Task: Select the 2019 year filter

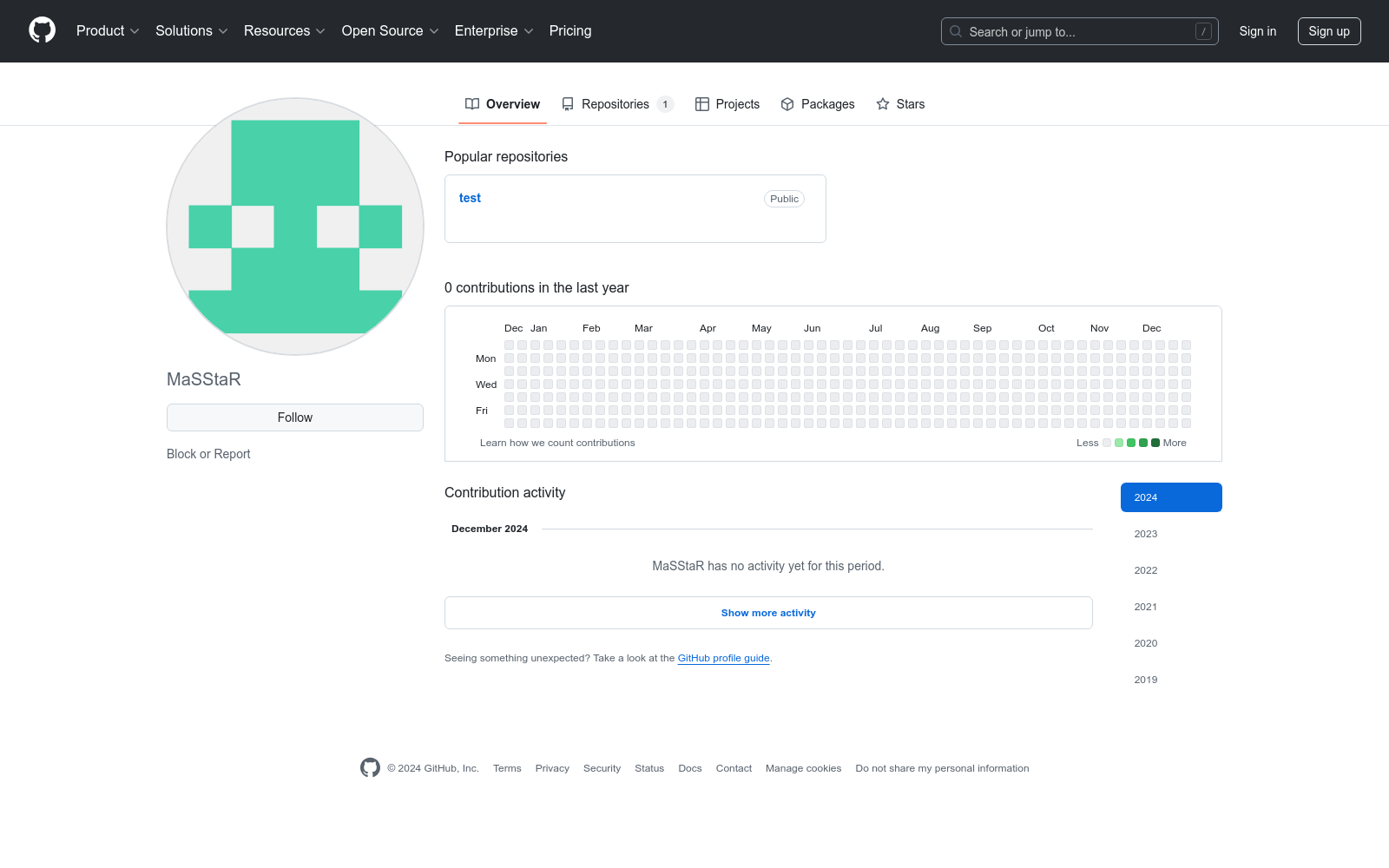Action: click(1171, 680)
